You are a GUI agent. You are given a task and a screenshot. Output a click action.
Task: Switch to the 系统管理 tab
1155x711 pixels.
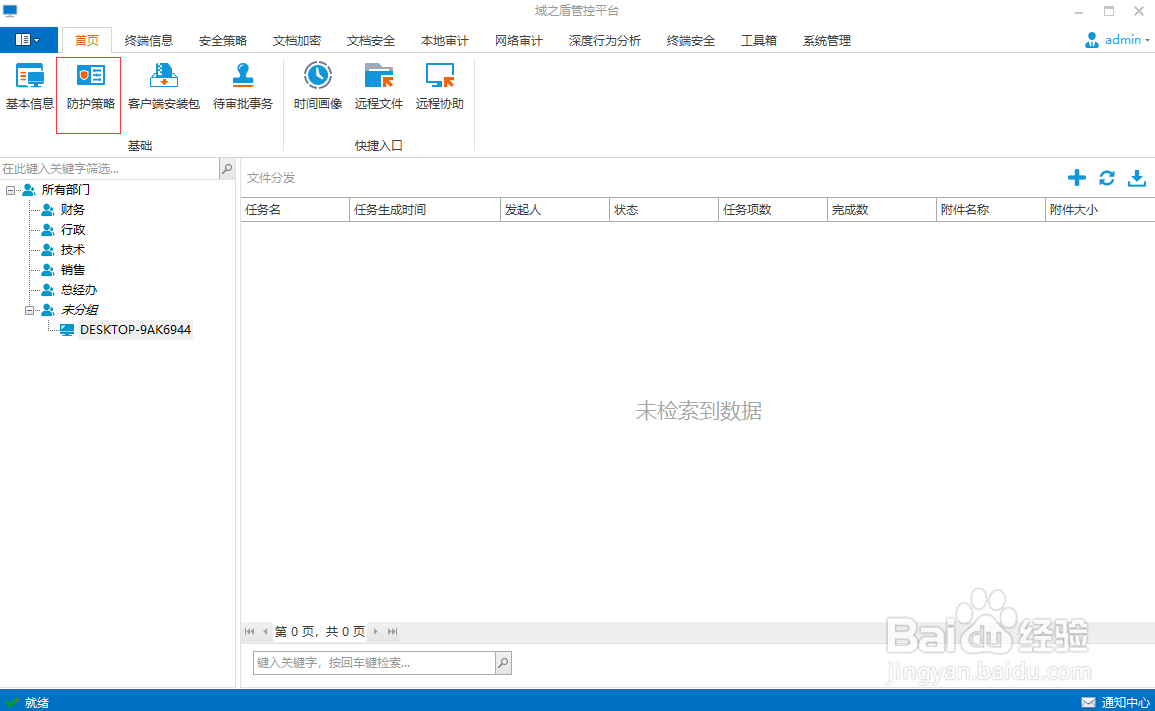point(825,41)
